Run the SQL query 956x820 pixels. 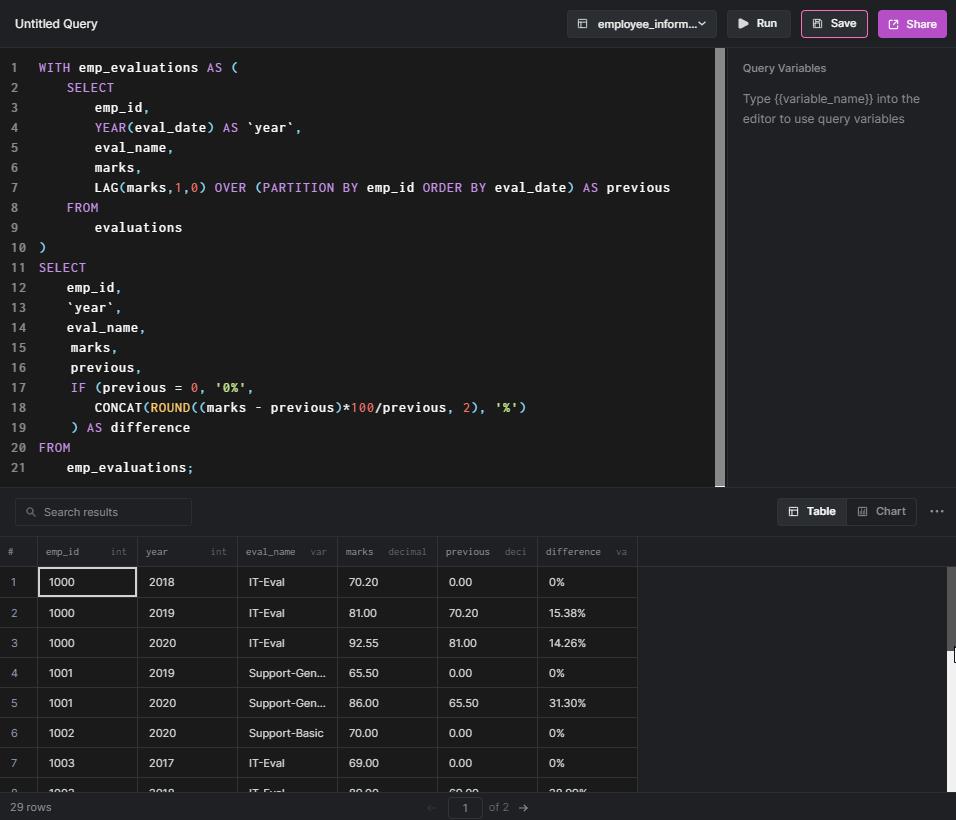tap(758, 24)
